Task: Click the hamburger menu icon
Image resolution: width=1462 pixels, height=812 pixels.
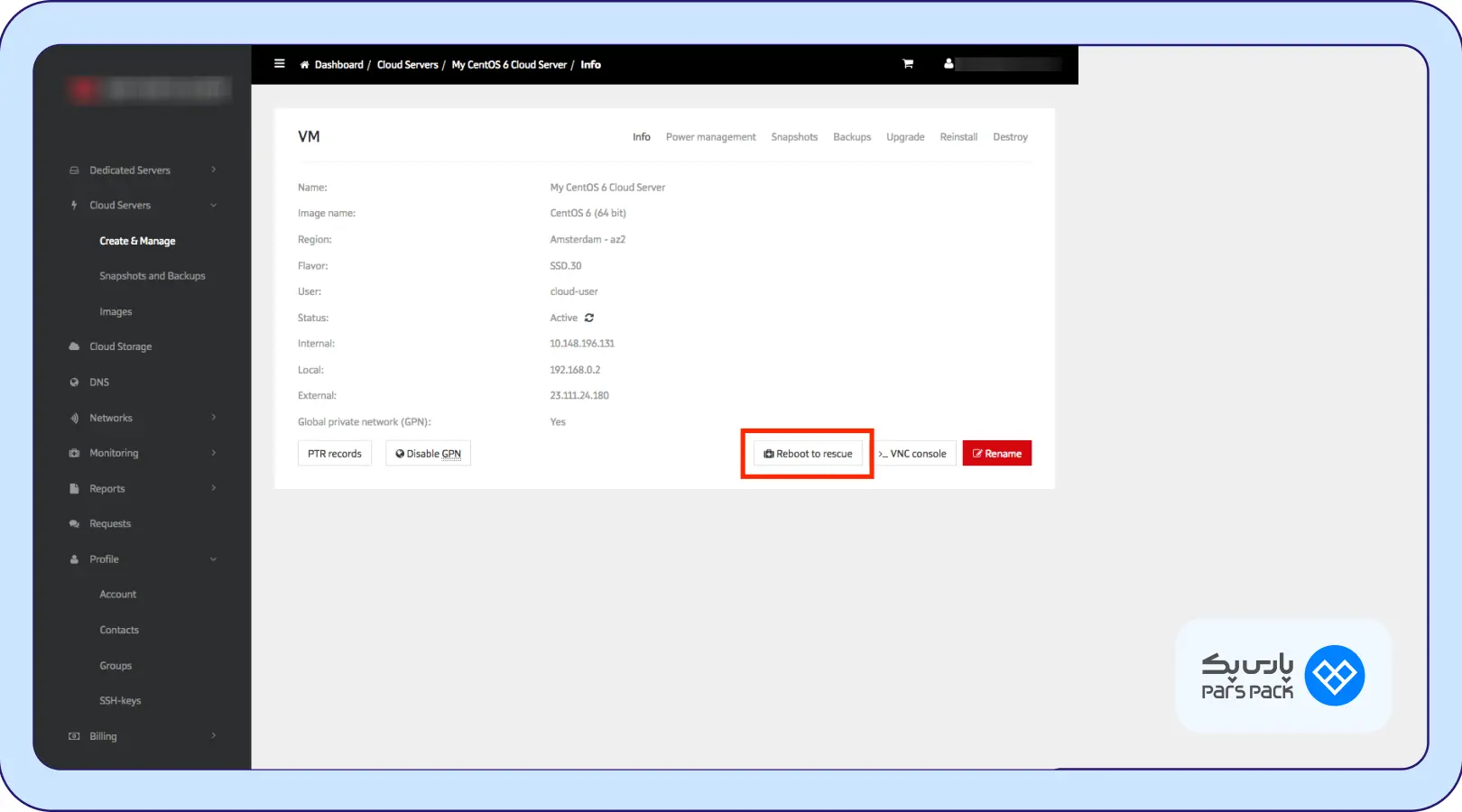Action: point(280,64)
